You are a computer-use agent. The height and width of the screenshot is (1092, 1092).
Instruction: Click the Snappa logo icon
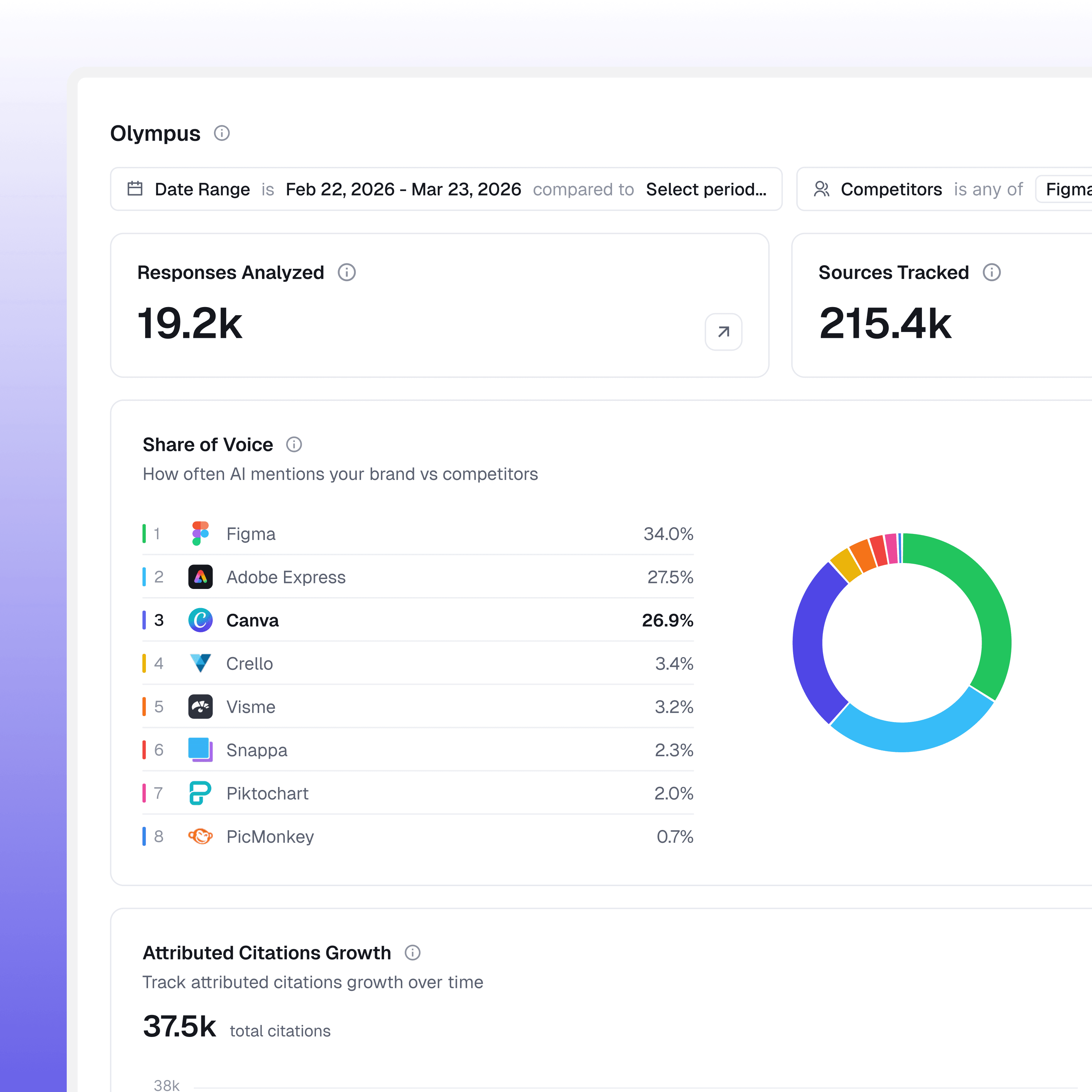coord(201,750)
